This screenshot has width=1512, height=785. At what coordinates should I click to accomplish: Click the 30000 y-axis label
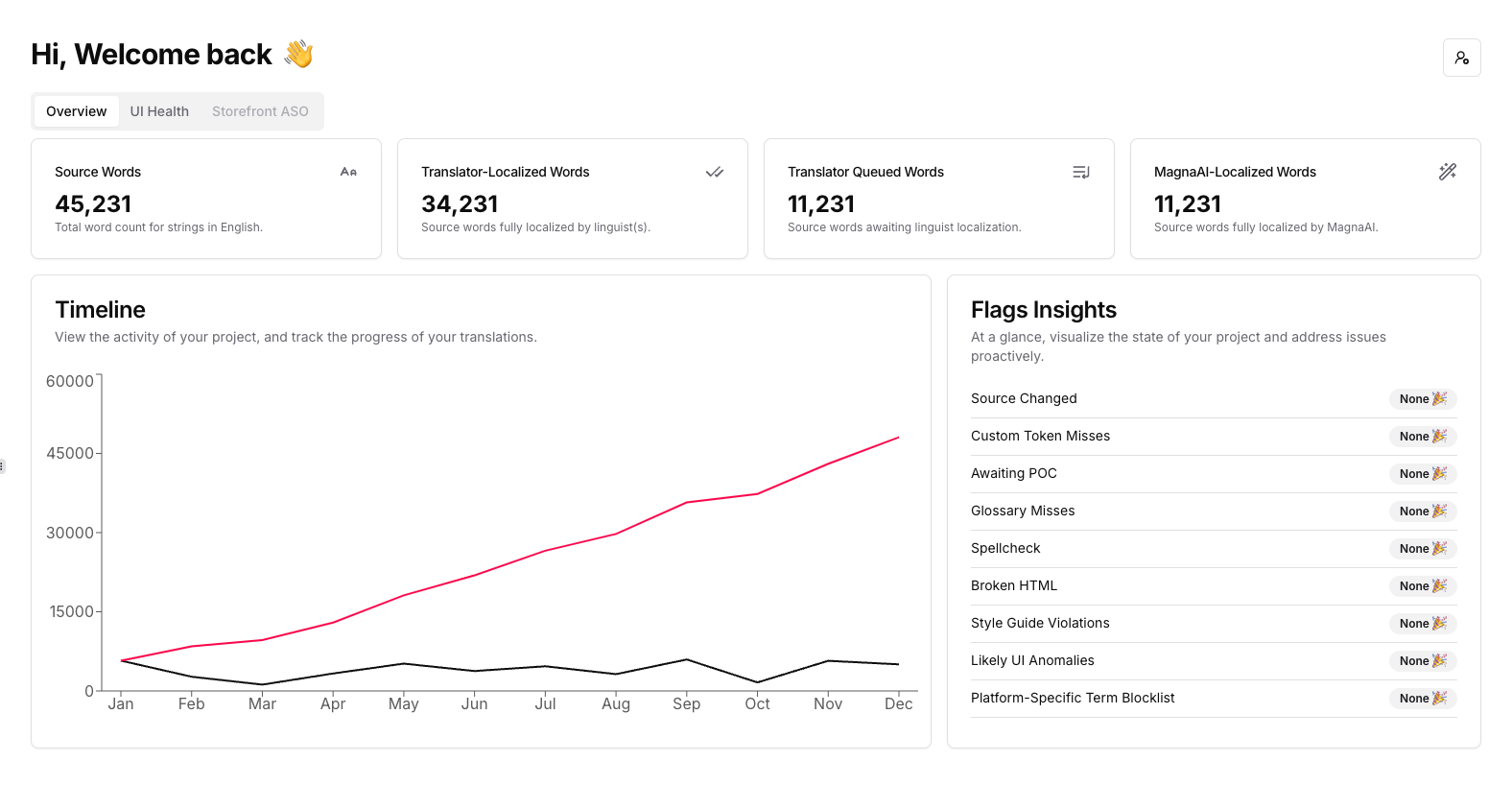pyautogui.click(x=70, y=533)
